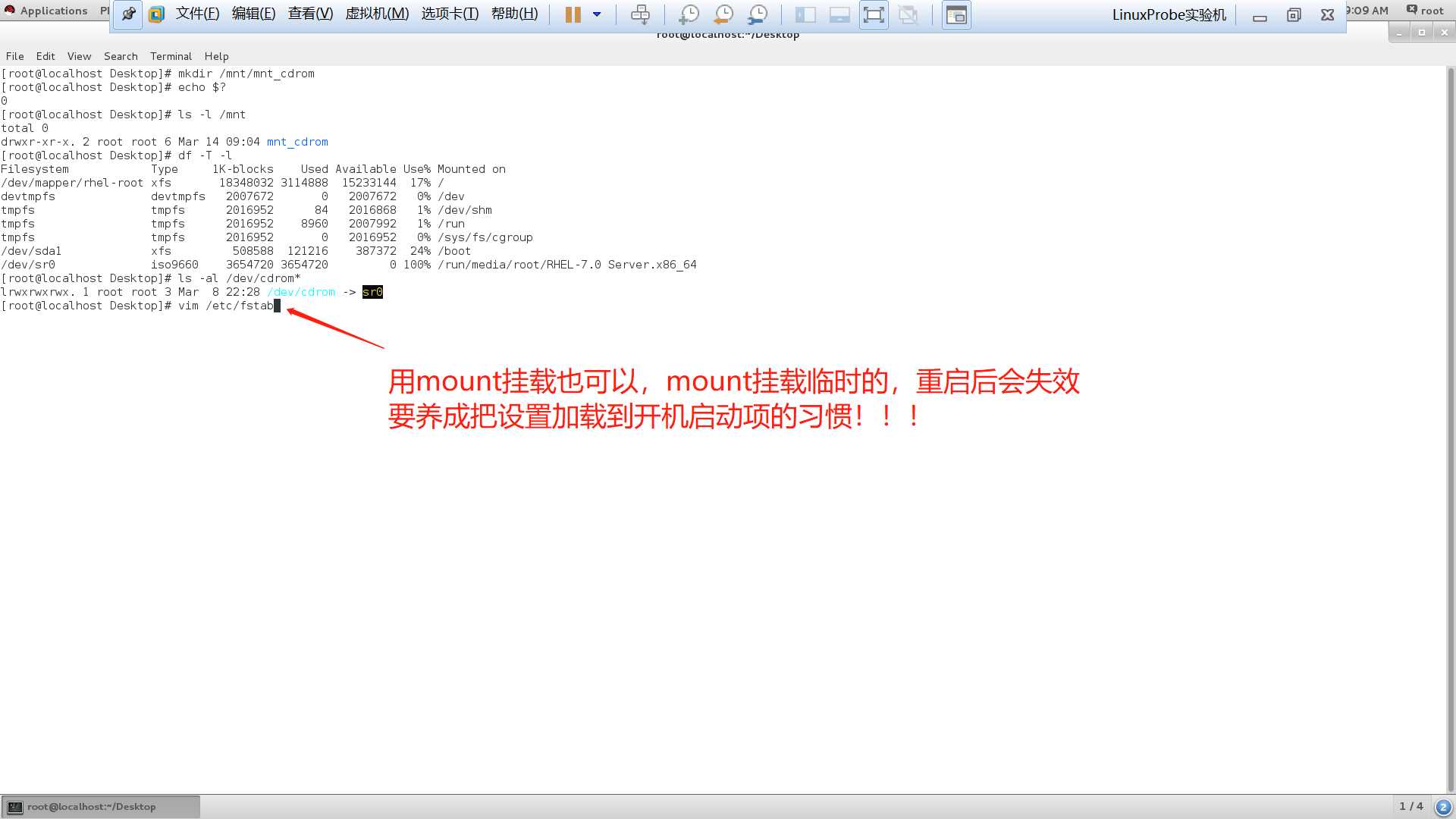Screen dimensions: 1456x819
Task: Click the second monitor/screen icon
Action: [838, 14]
